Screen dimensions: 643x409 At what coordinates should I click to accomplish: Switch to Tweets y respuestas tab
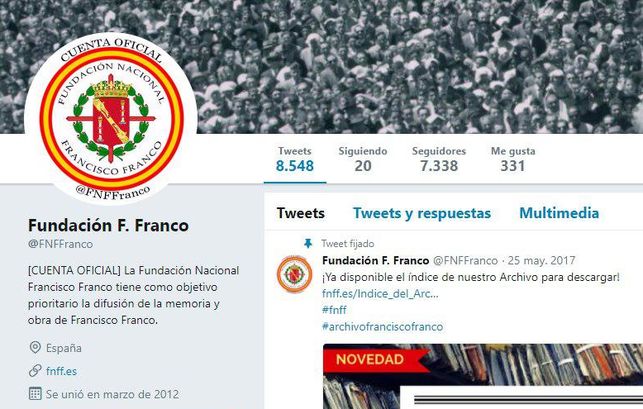[x=422, y=213]
